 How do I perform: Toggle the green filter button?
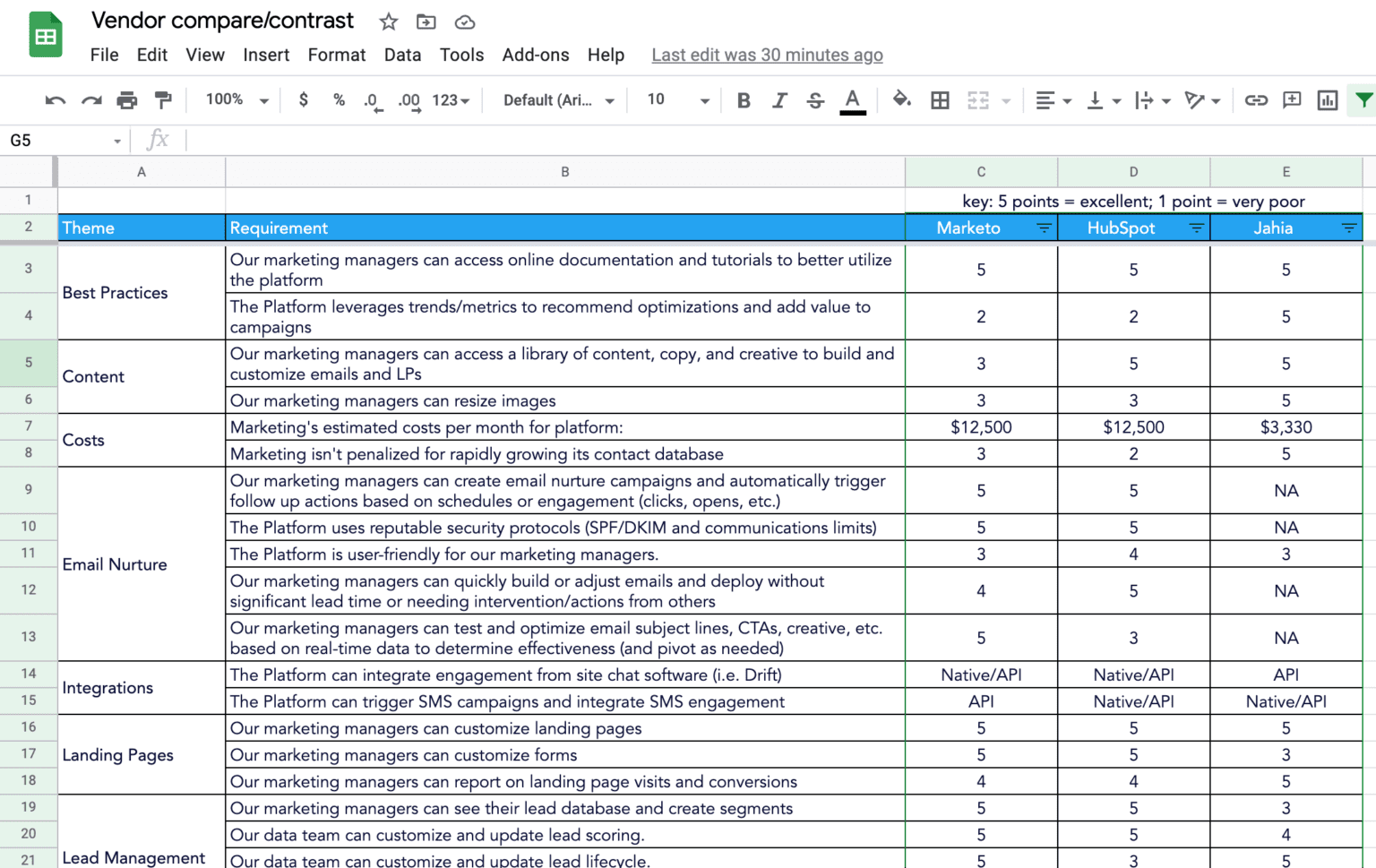click(1363, 100)
